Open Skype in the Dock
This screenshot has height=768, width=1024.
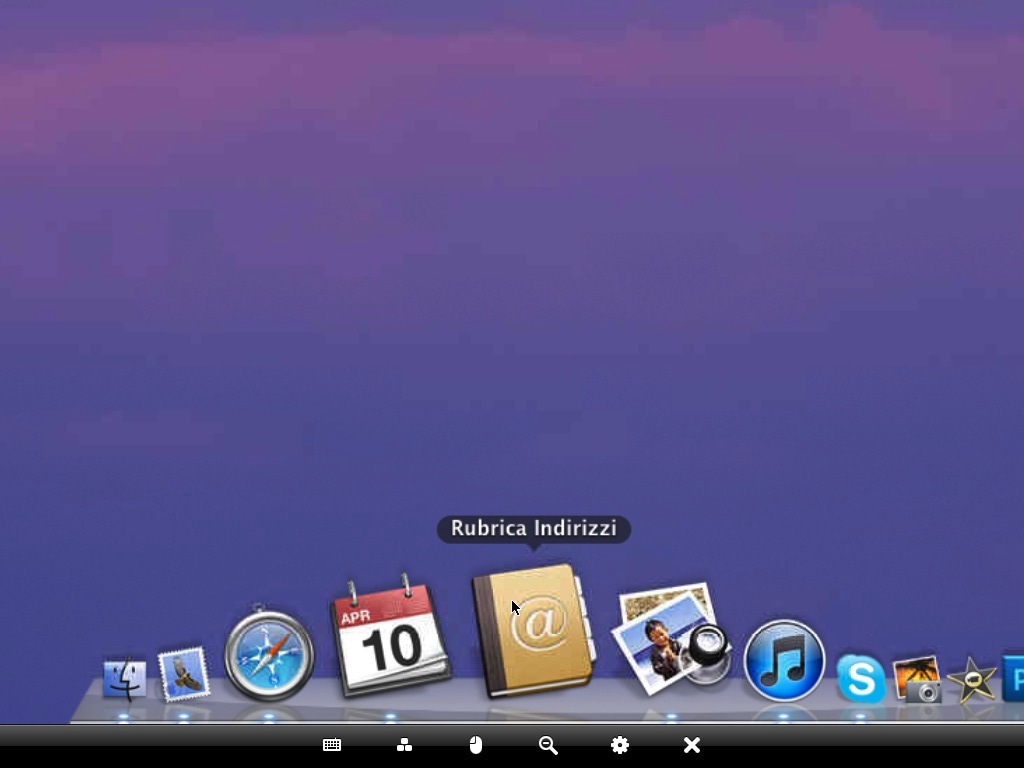(861, 679)
